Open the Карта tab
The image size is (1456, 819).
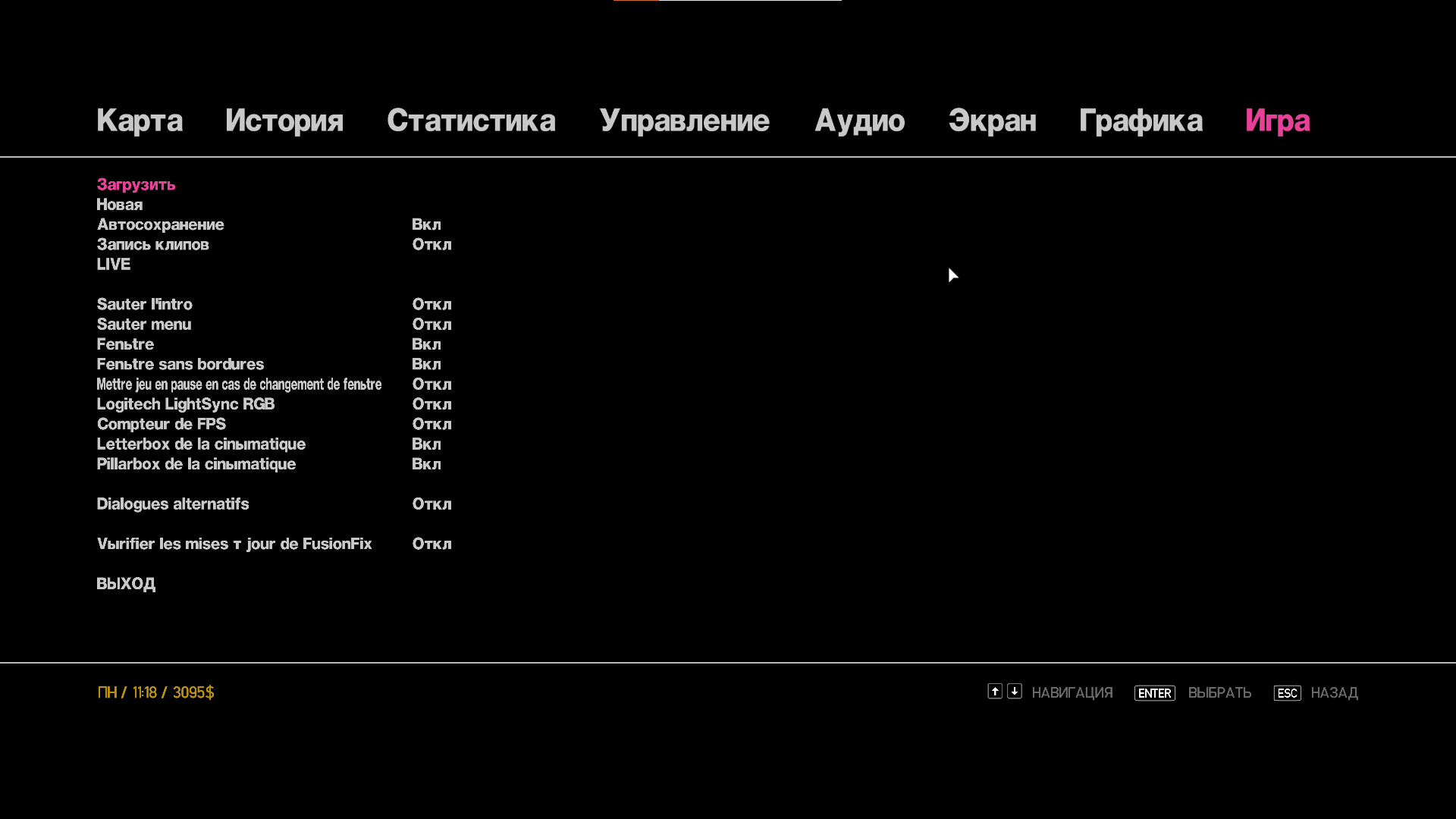[x=140, y=121]
